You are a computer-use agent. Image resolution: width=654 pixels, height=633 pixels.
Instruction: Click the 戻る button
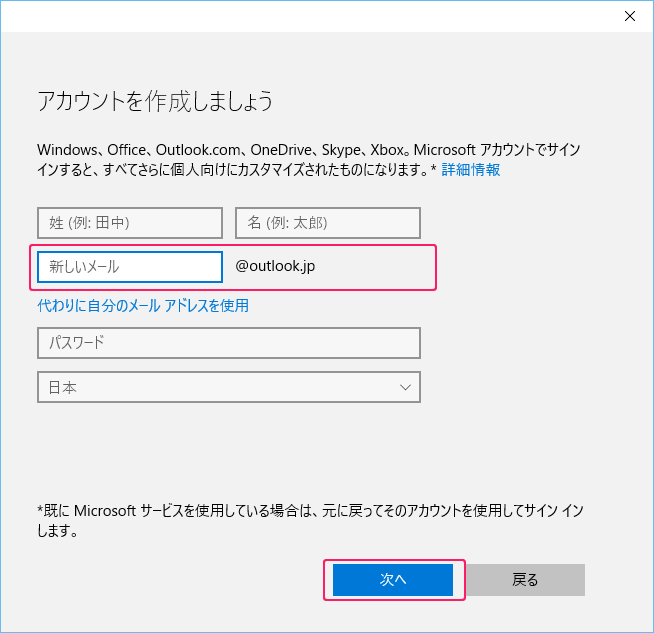click(525, 580)
